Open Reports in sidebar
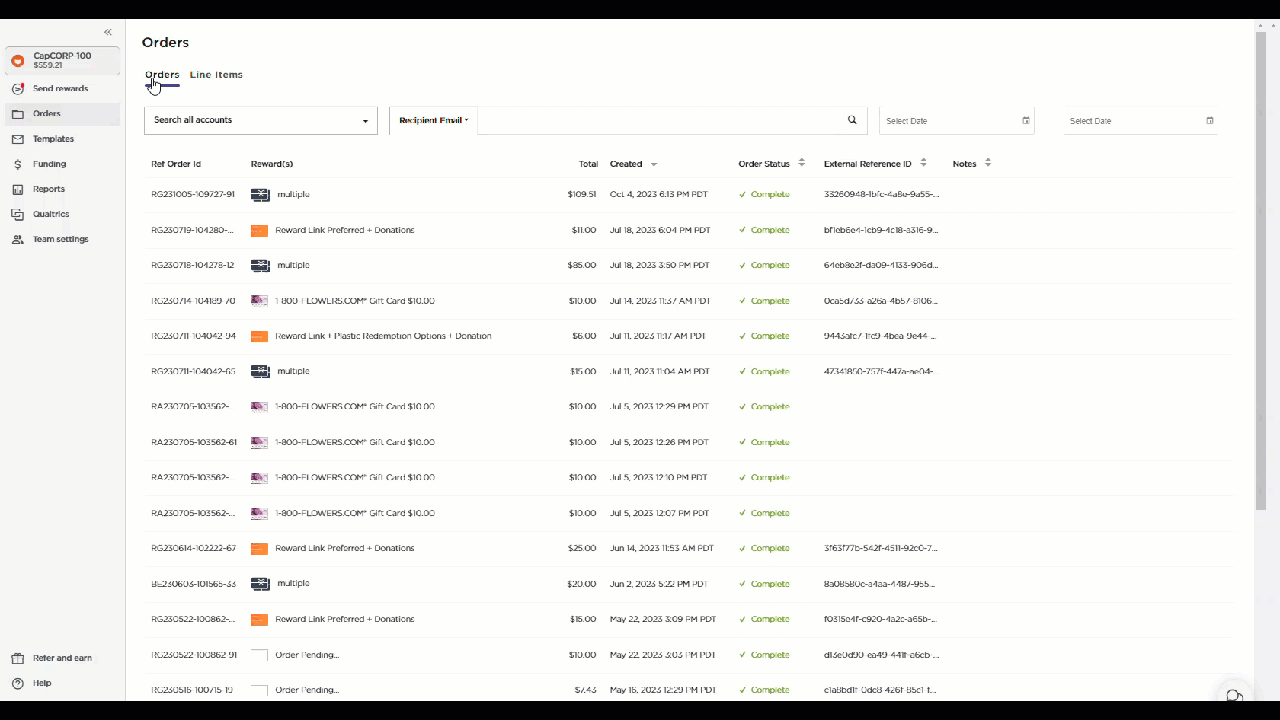Viewport: 1280px width, 720px height. 48,189
